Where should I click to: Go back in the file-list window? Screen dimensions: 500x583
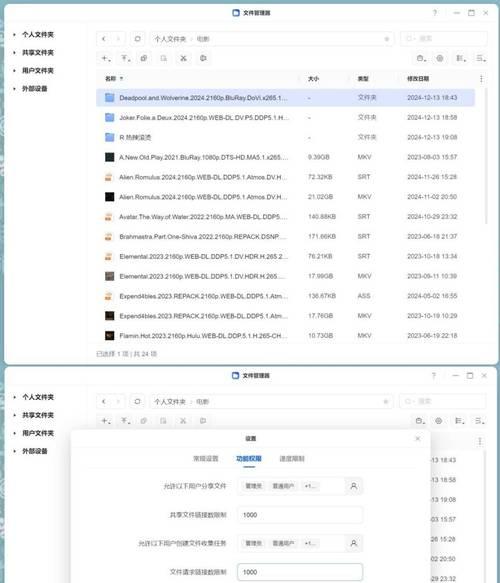coord(104,39)
